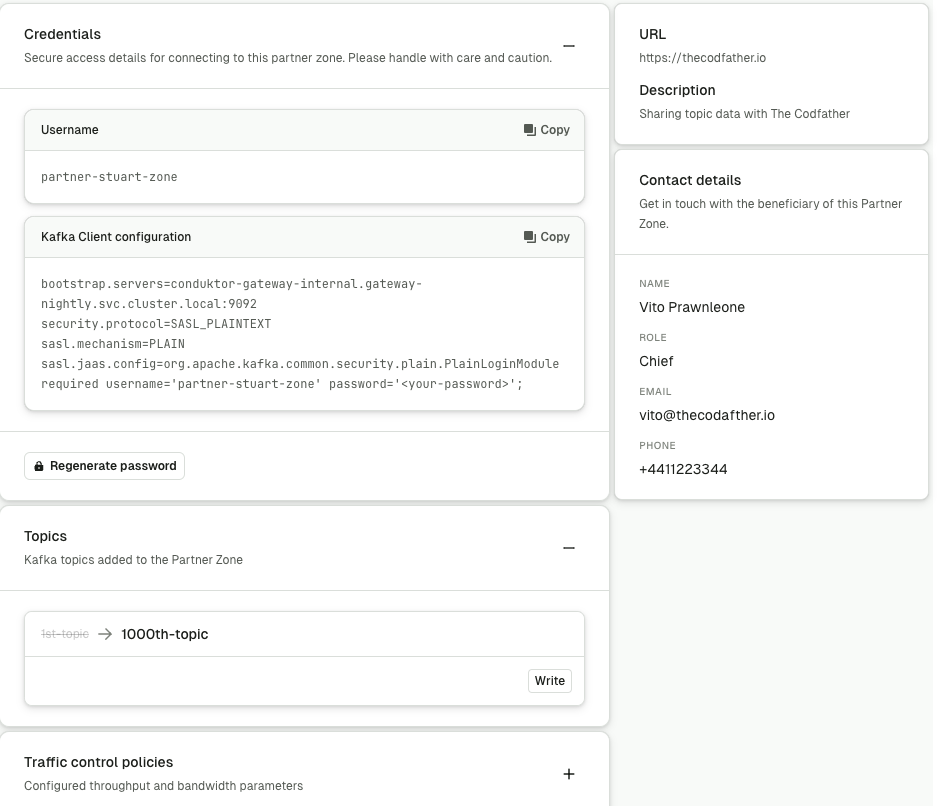Click the crossed-out 1st-topic label
Viewport: 945px width, 806px height.
65,634
